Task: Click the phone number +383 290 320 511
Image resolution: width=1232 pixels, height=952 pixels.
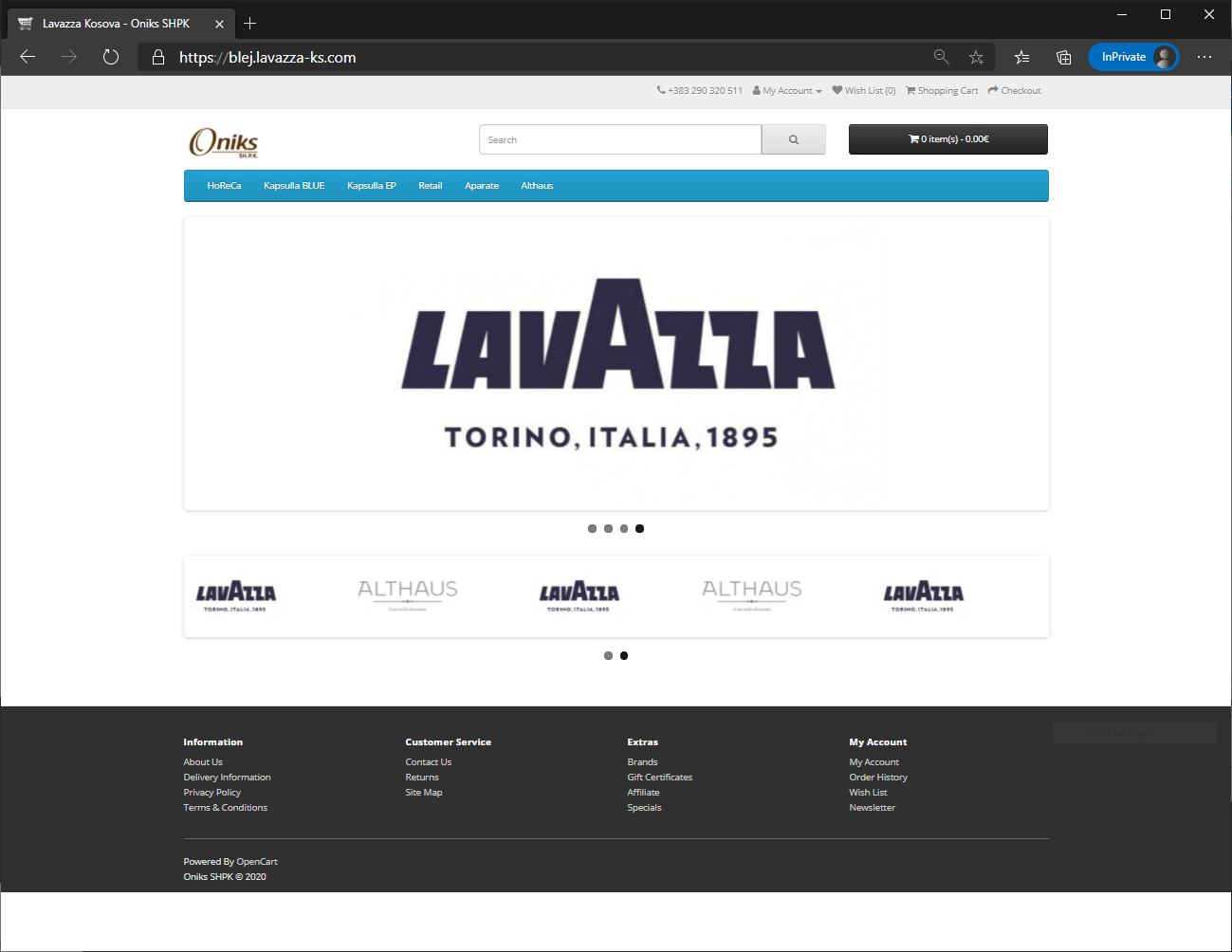Action: [700, 91]
